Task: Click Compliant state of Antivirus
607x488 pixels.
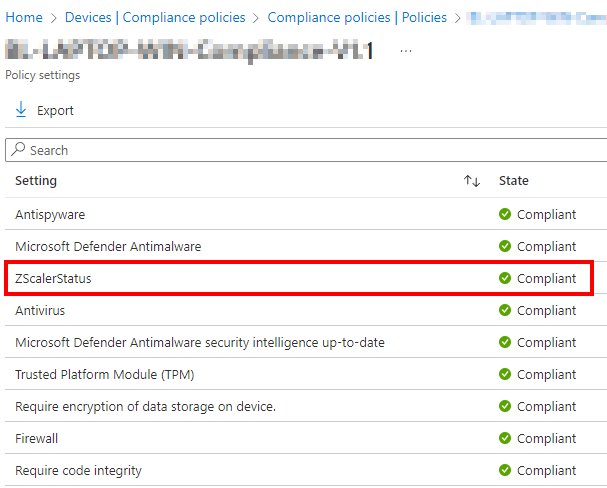Action: (546, 311)
